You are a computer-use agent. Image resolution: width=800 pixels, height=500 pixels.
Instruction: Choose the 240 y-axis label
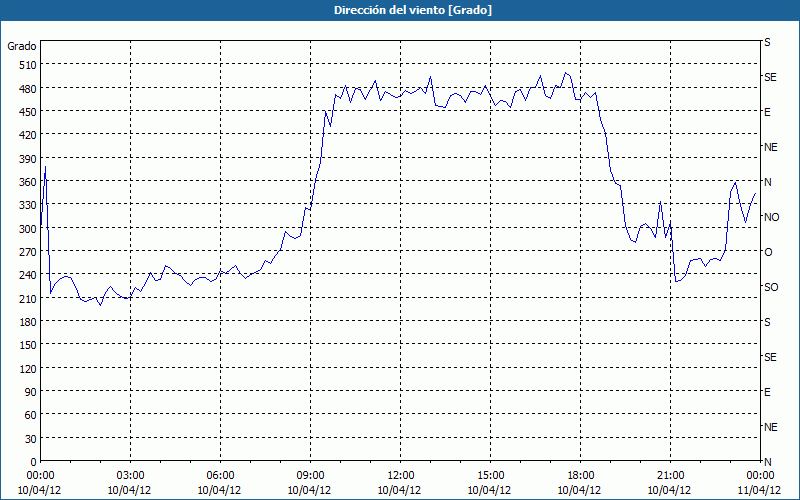tap(28, 275)
